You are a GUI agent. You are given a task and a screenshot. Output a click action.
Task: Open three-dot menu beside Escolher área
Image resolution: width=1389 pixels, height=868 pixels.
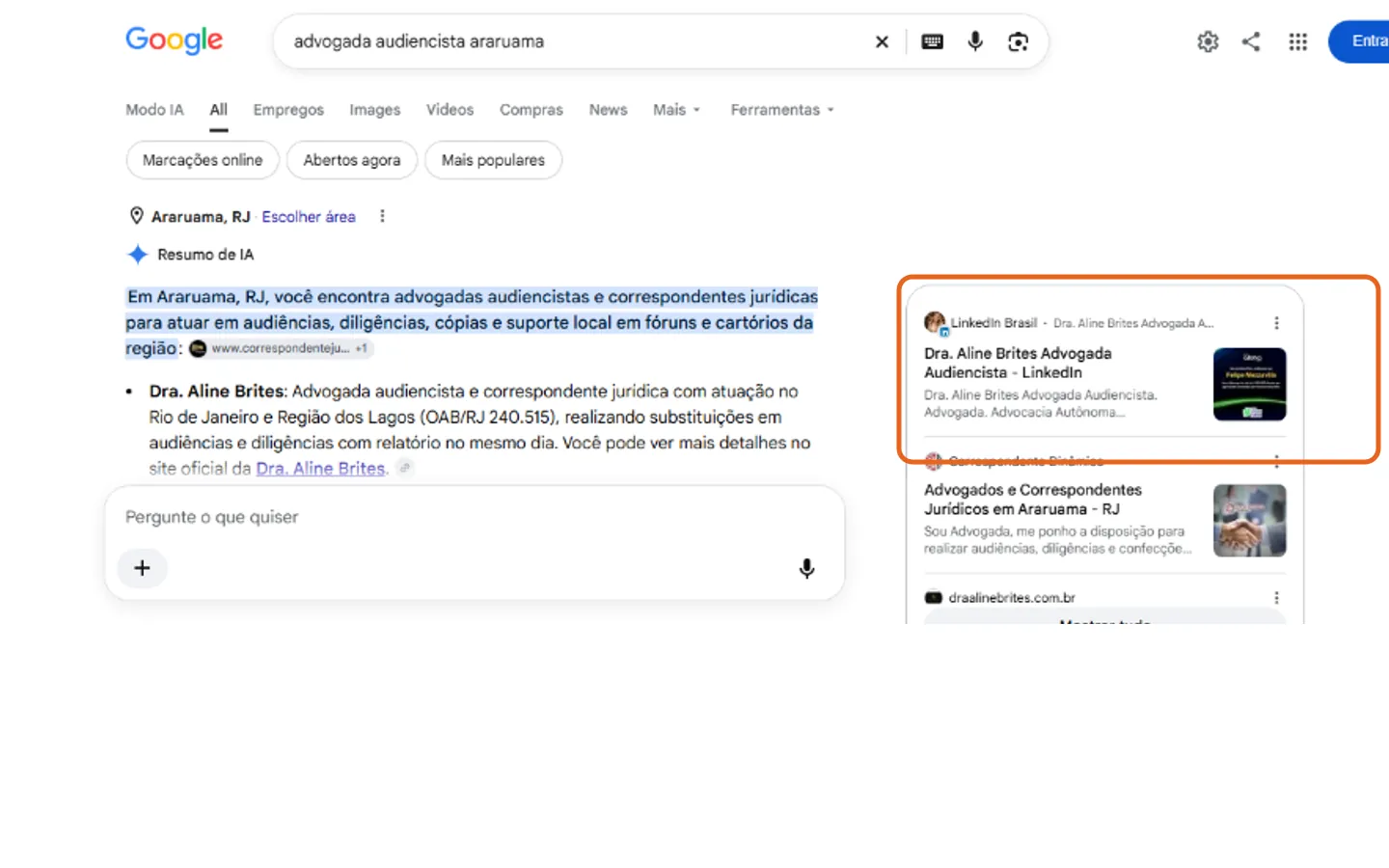[x=382, y=216]
